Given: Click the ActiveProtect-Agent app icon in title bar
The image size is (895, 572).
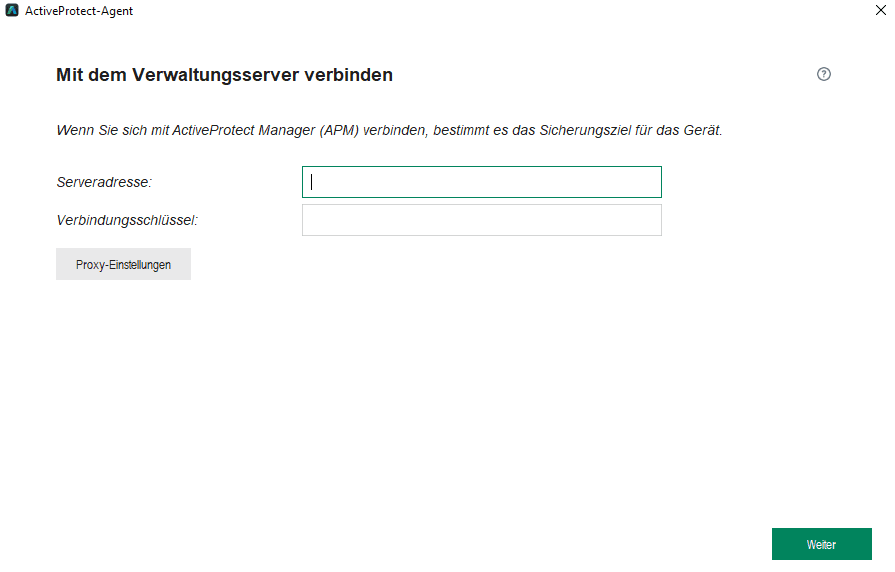Looking at the screenshot, I should (x=12, y=10).
